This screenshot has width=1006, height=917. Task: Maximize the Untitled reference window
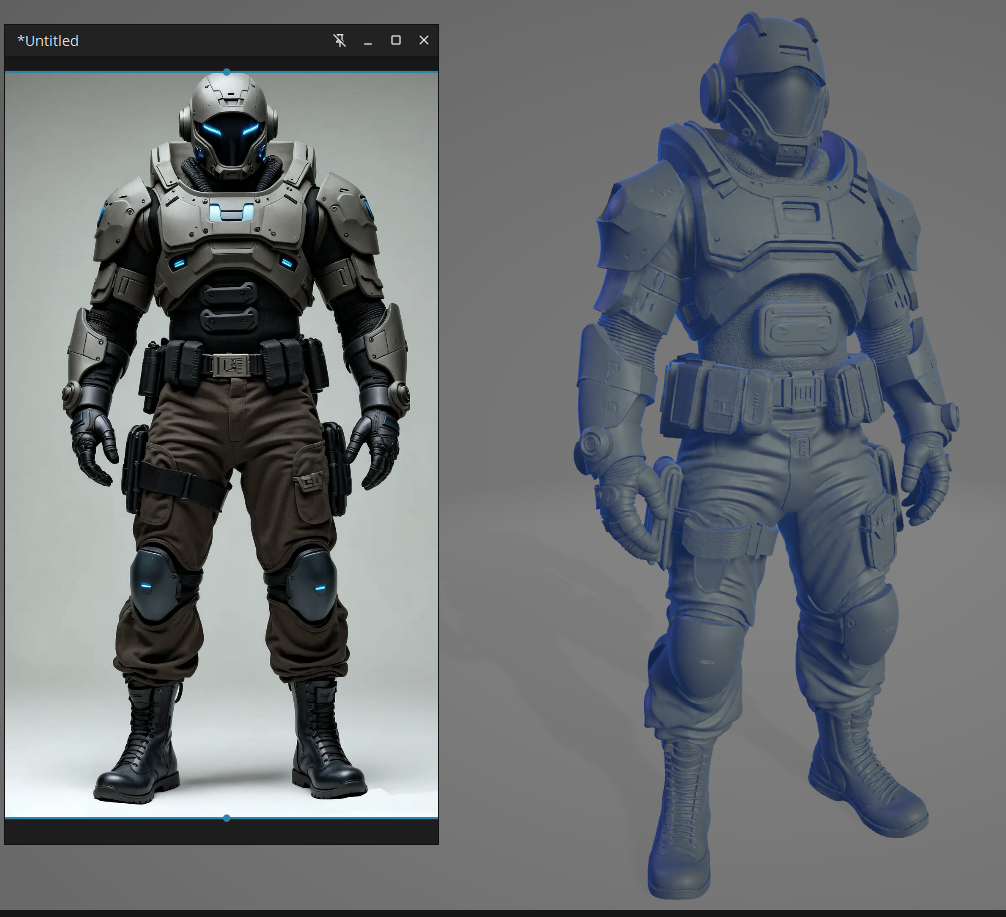click(x=396, y=40)
